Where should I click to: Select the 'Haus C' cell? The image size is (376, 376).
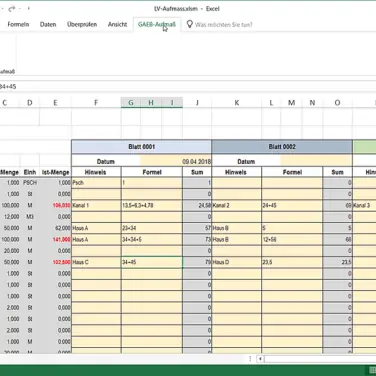click(96, 262)
